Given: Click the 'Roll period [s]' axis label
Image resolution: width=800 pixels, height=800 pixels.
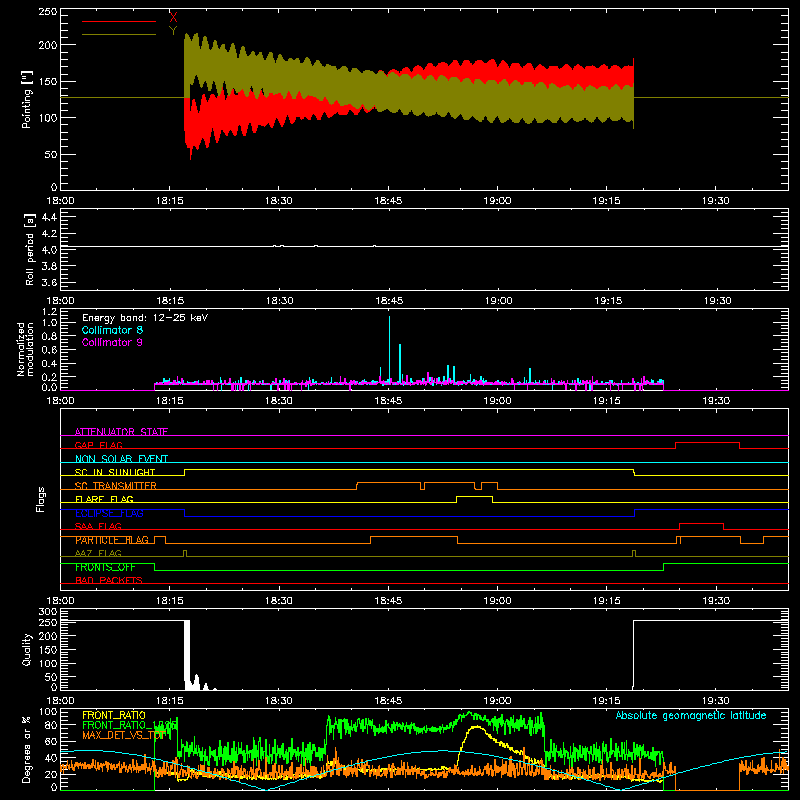Looking at the screenshot, I should 30,249.
